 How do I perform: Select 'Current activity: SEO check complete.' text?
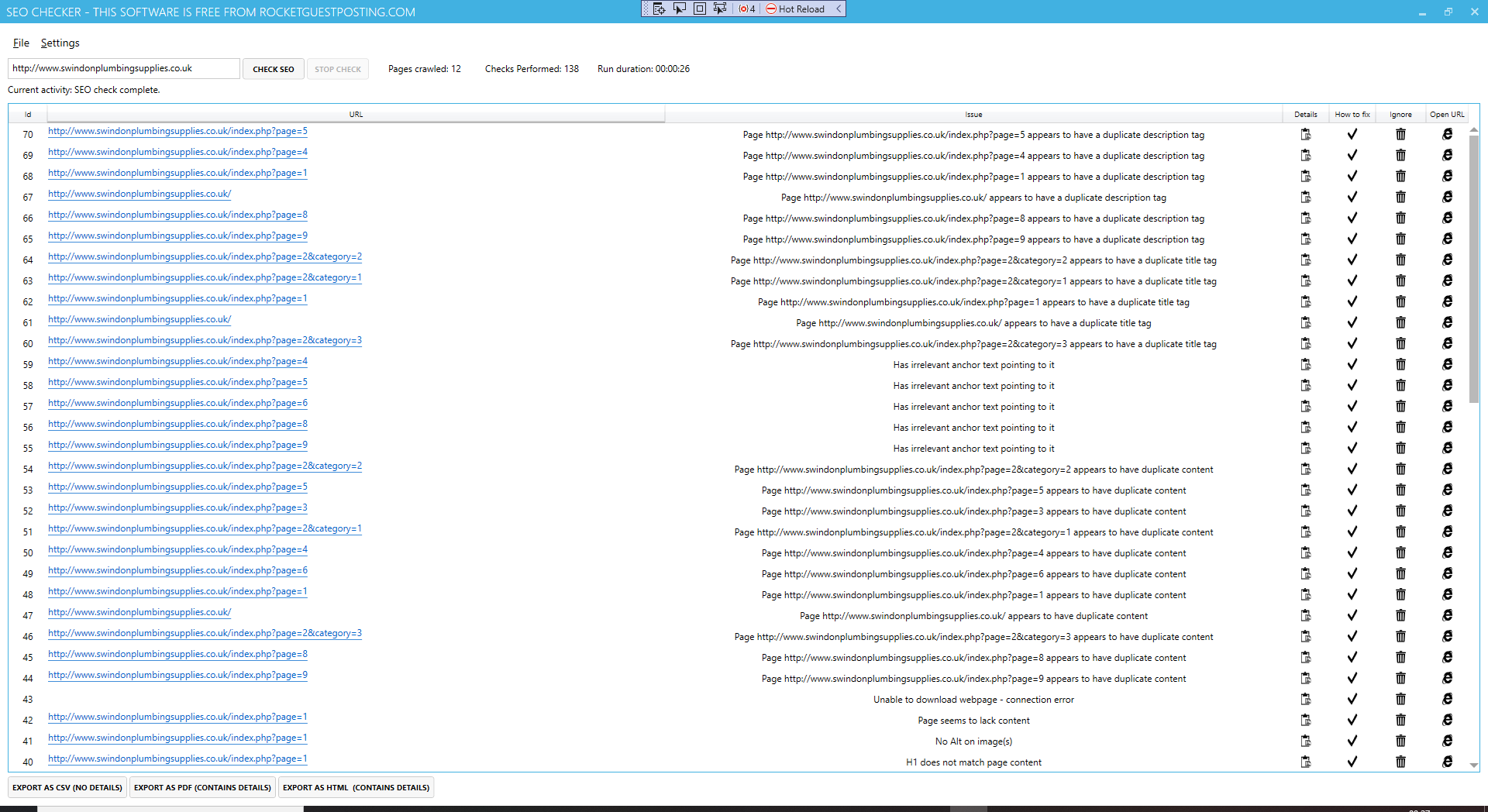[84, 90]
